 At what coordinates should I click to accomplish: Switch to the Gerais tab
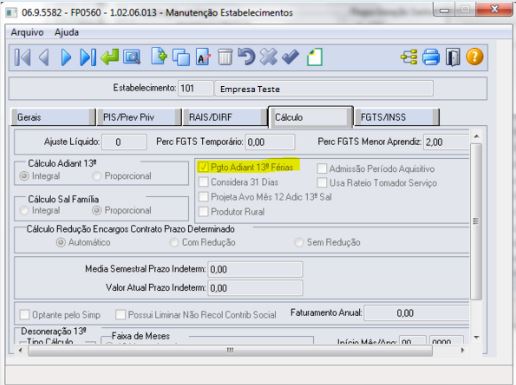coord(53,117)
